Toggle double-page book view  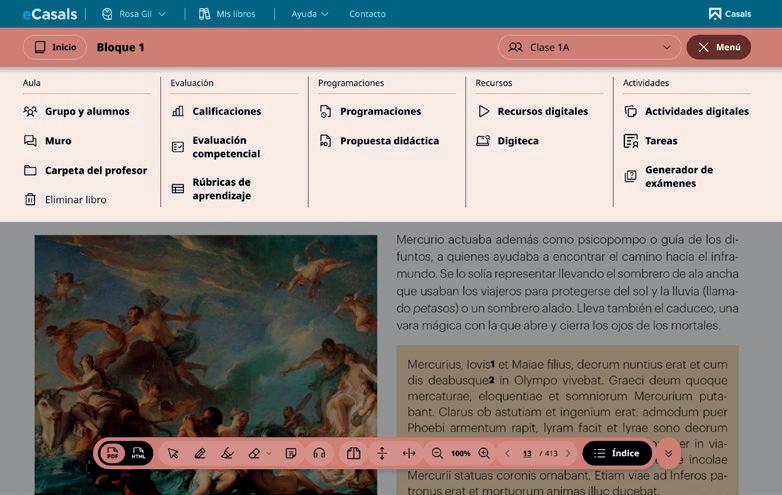pyautogui.click(x=354, y=453)
